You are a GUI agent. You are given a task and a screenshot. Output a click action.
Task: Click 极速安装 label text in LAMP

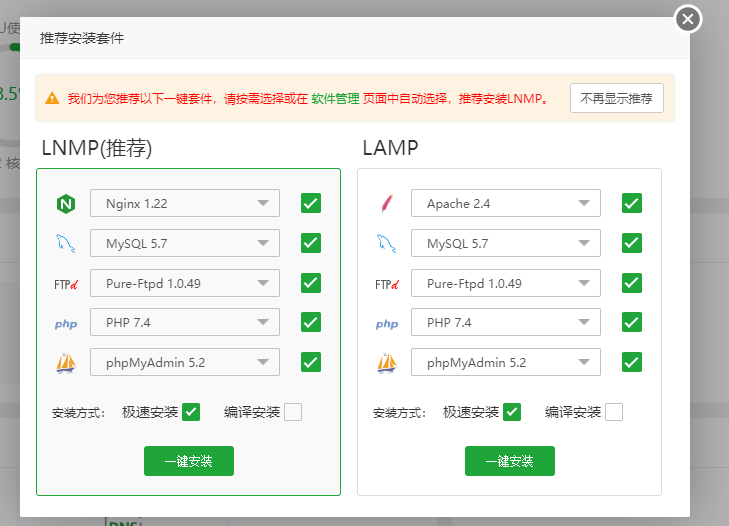point(471,412)
